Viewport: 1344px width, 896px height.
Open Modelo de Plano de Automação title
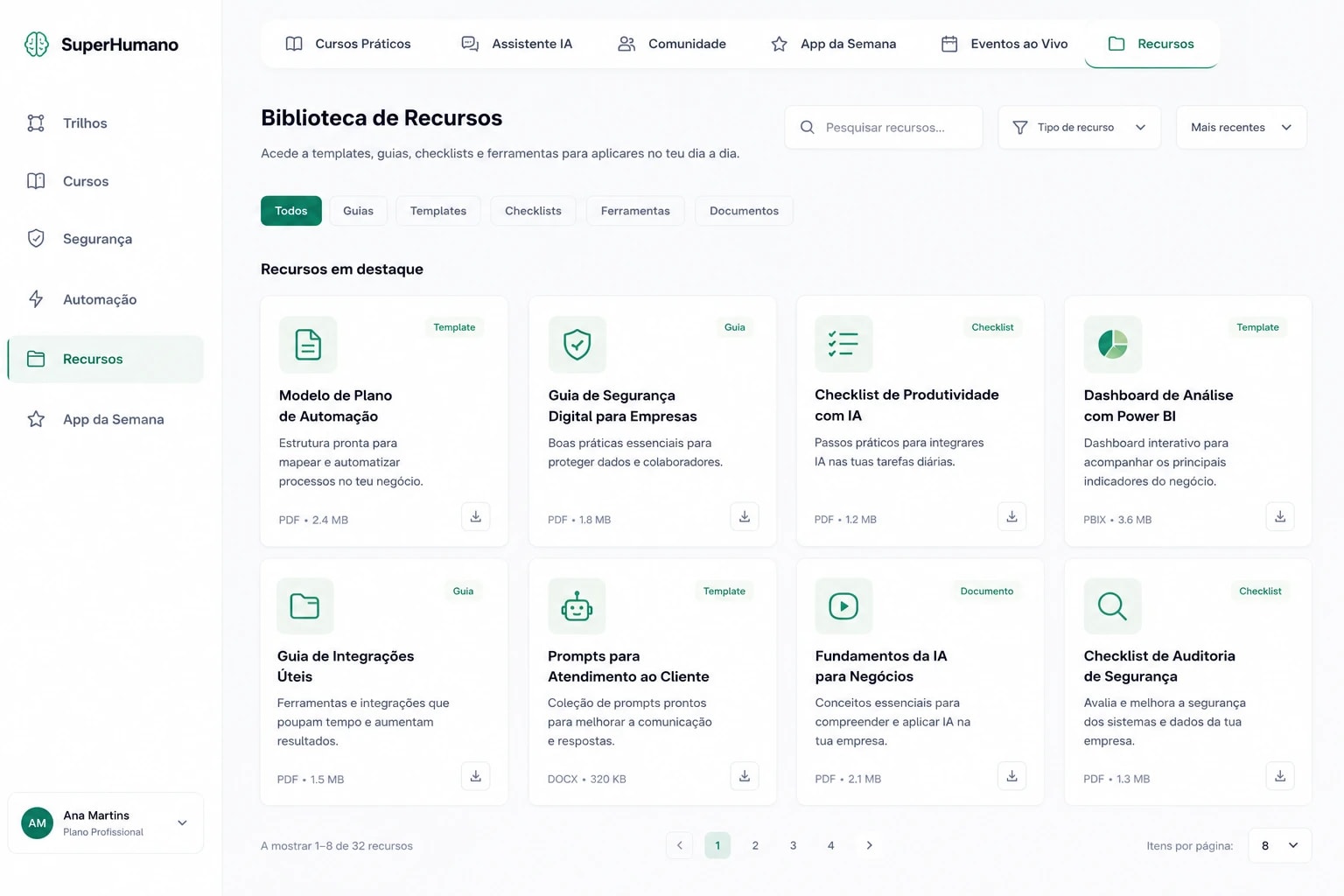[x=335, y=406]
